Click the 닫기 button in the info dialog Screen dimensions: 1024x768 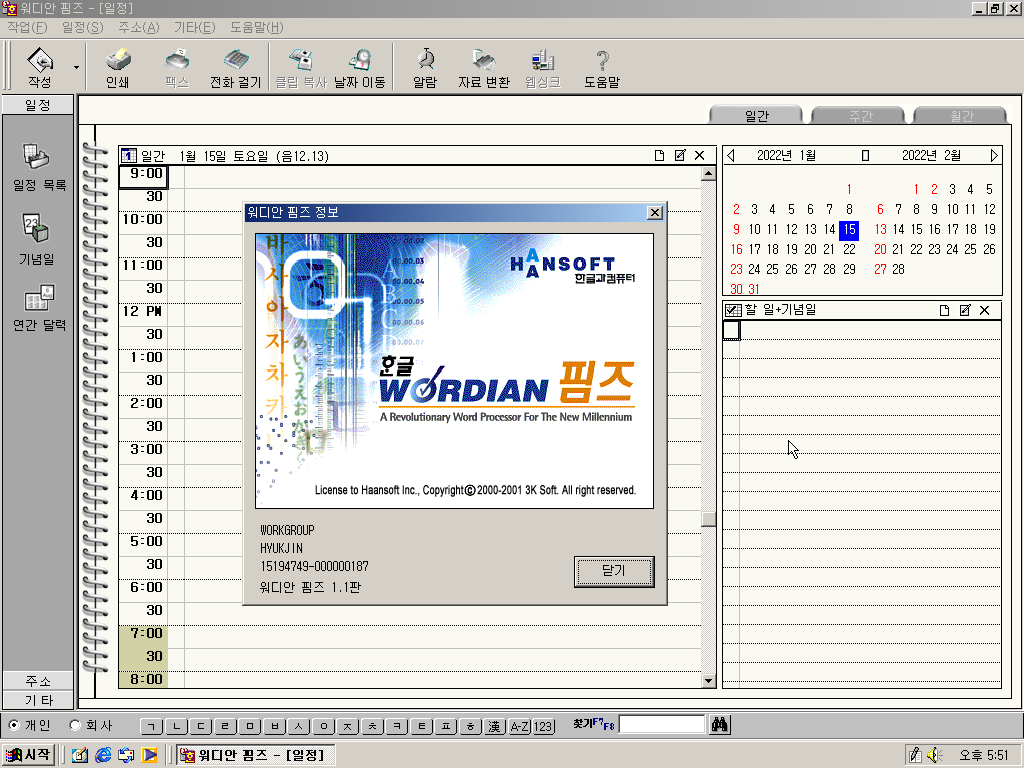point(614,571)
